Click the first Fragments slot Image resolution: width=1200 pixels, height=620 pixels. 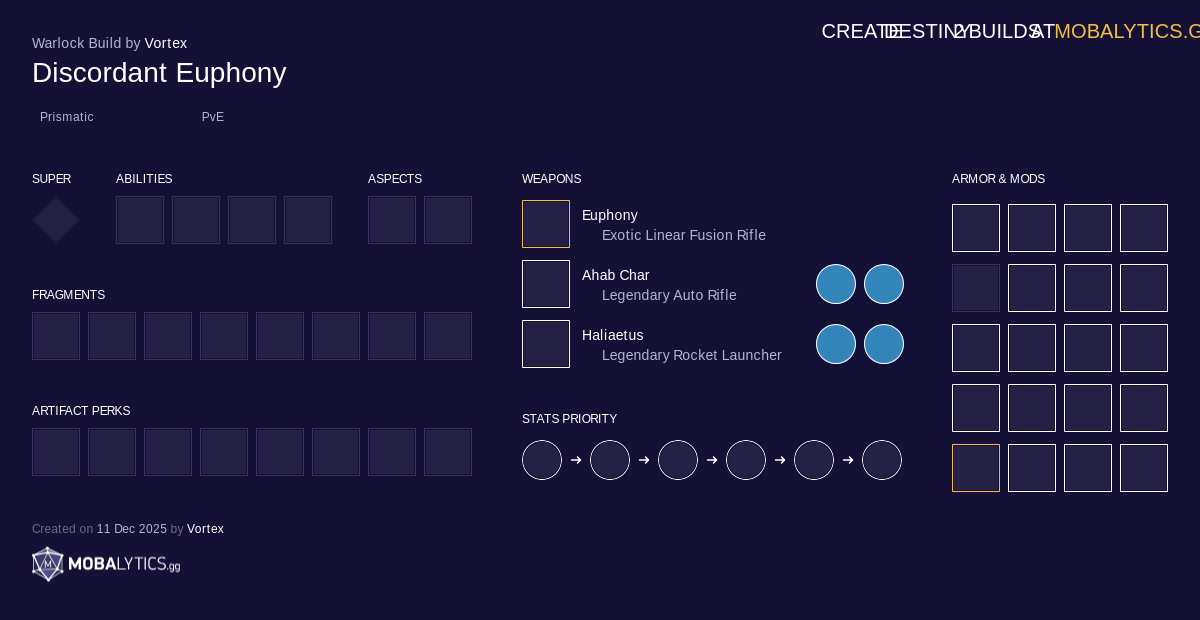[56, 336]
